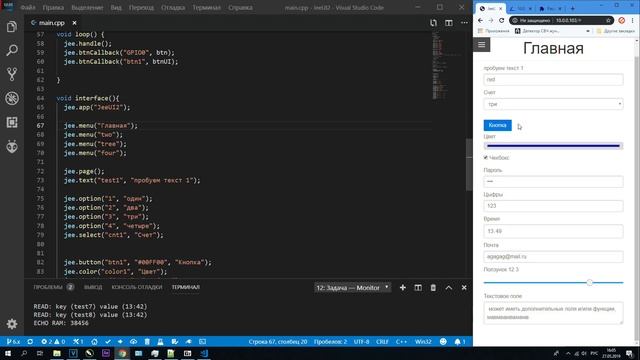Expand the bookmarks folder dropdown arrow in Chrome

coord(588,31)
